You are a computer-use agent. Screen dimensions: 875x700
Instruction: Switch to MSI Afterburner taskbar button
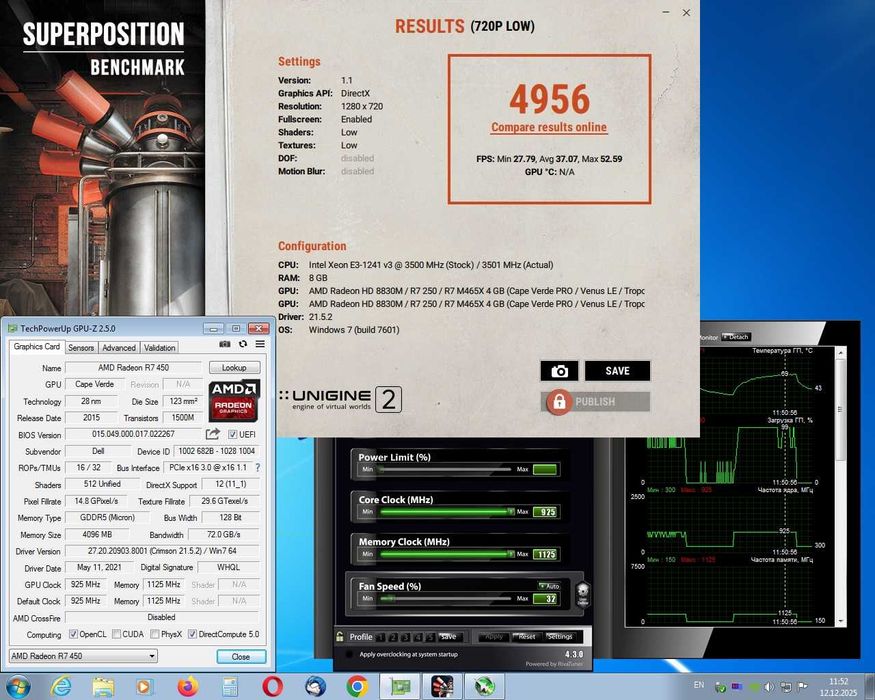[x=484, y=687]
